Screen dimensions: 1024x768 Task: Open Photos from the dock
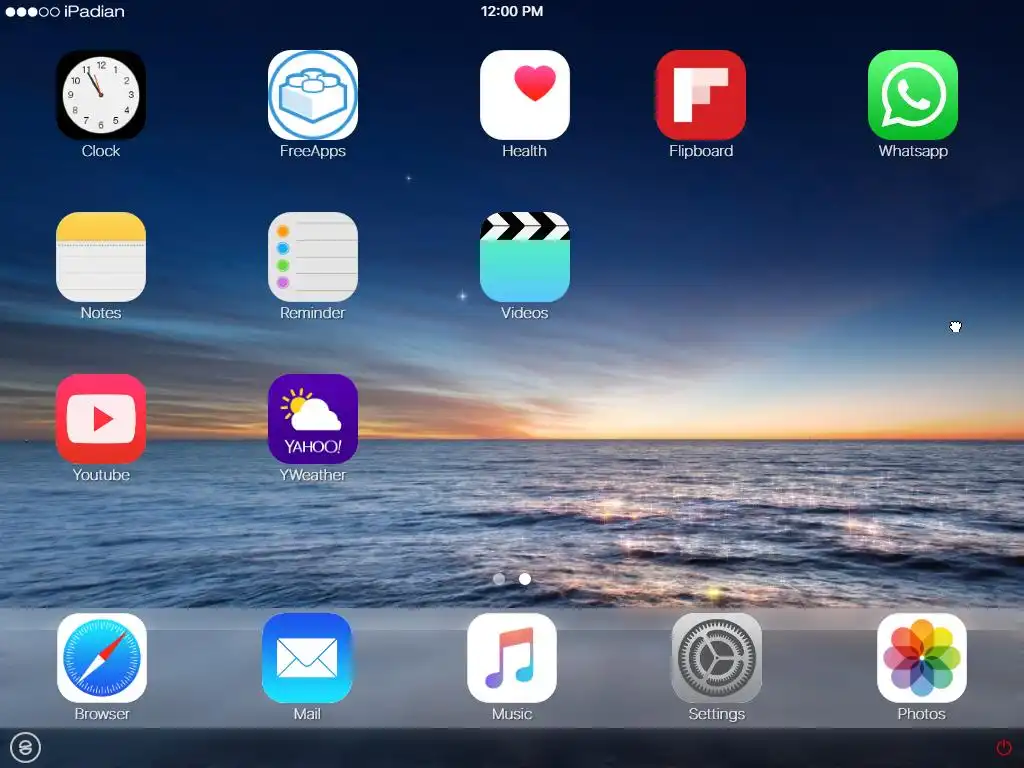pyautogui.click(x=921, y=658)
